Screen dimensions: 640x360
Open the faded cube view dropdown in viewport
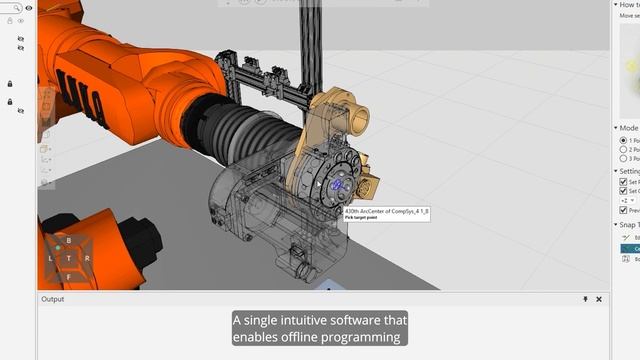[x=45, y=149]
